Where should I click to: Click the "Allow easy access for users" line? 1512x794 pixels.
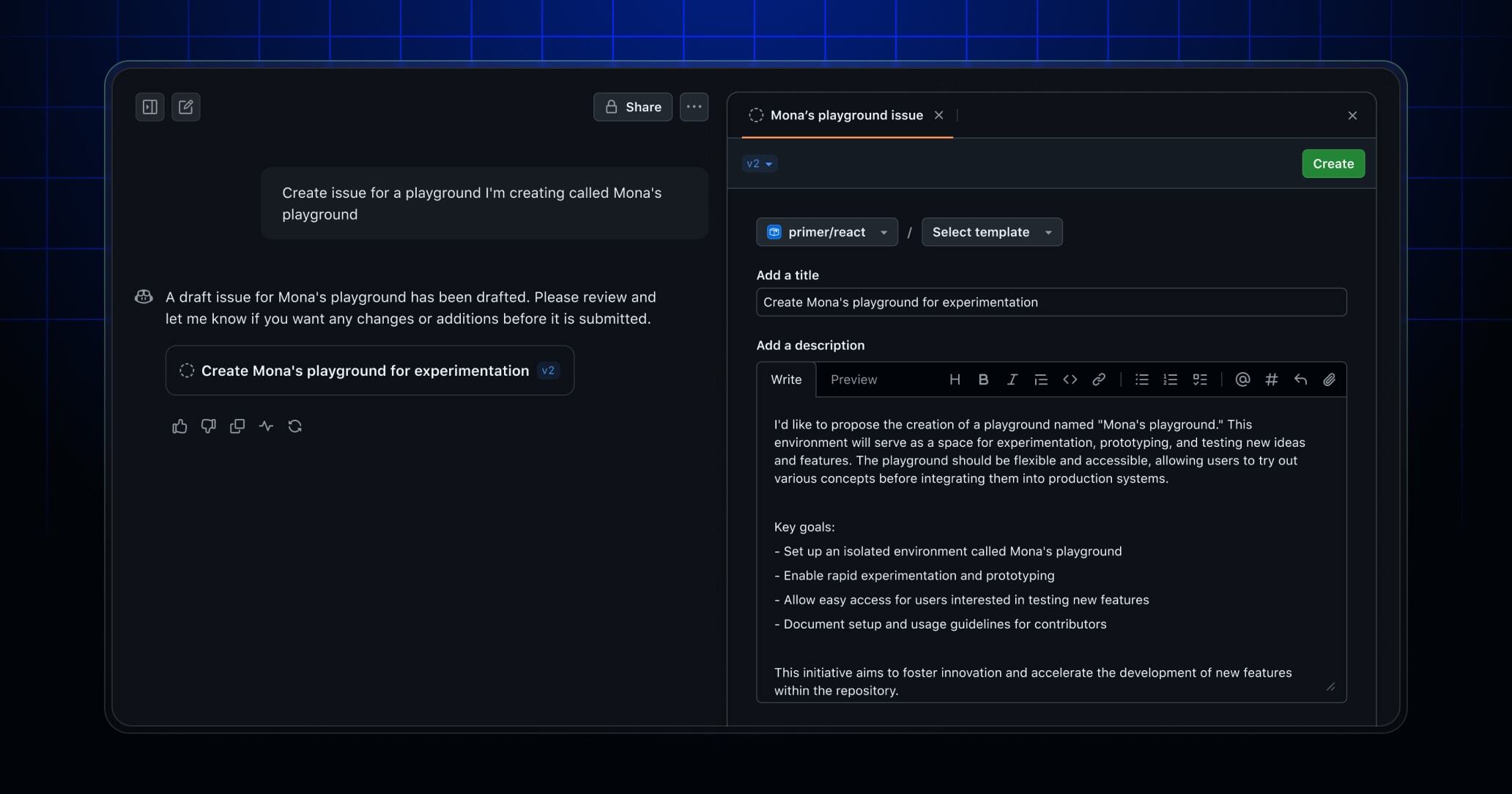962,600
